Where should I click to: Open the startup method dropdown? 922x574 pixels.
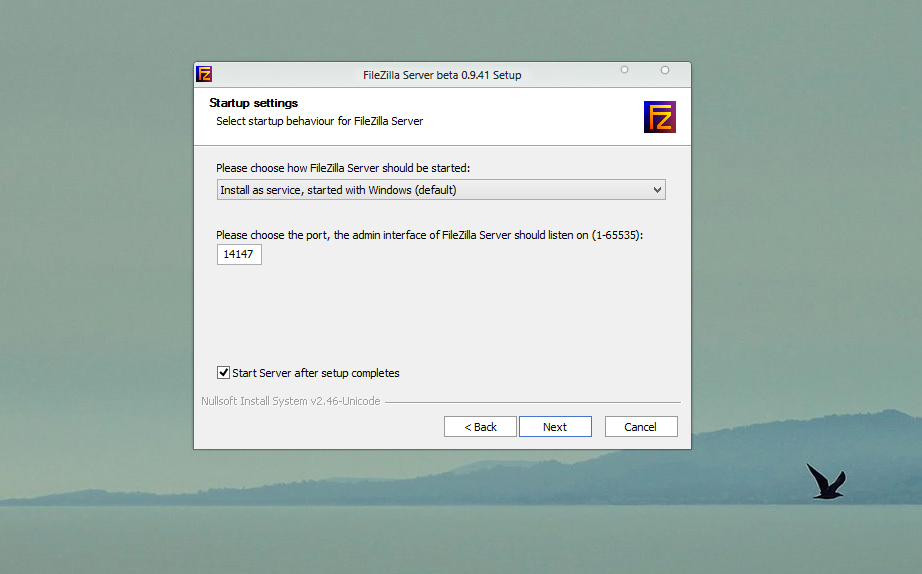(x=441, y=190)
